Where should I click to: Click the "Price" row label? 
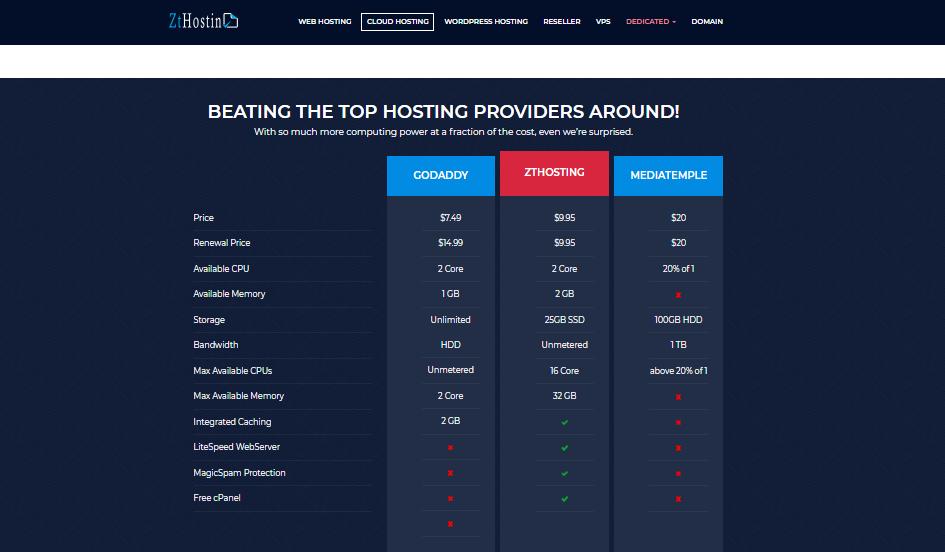click(203, 218)
